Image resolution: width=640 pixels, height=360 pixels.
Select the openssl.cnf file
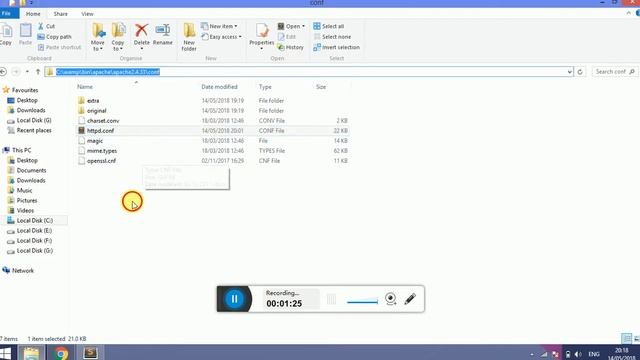point(101,161)
